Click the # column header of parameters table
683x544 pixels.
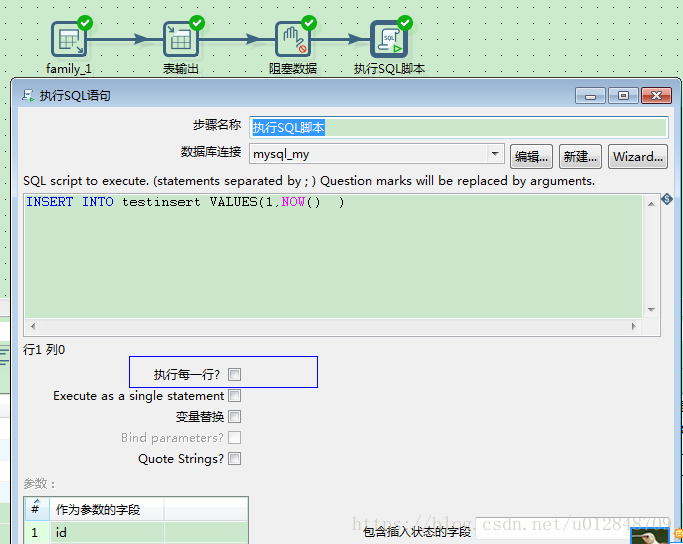(x=37, y=509)
